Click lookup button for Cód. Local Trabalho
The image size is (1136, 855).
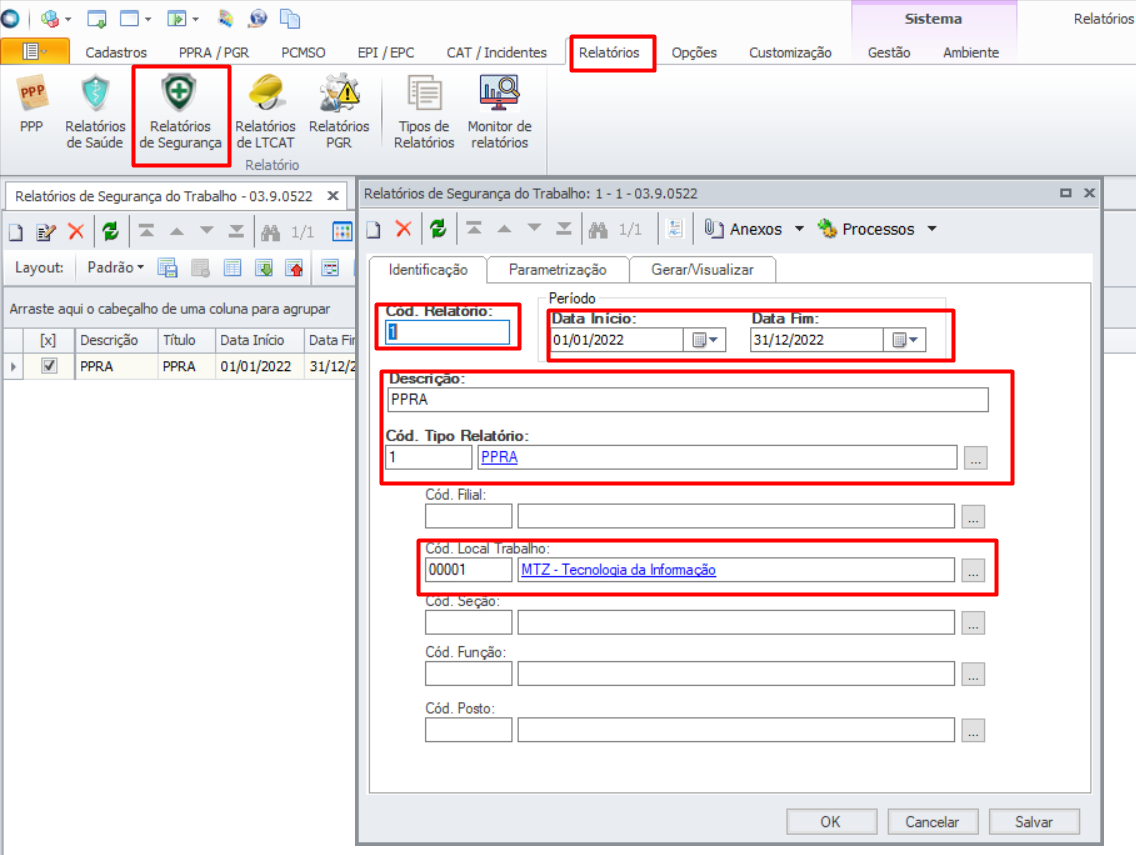pos(973,570)
